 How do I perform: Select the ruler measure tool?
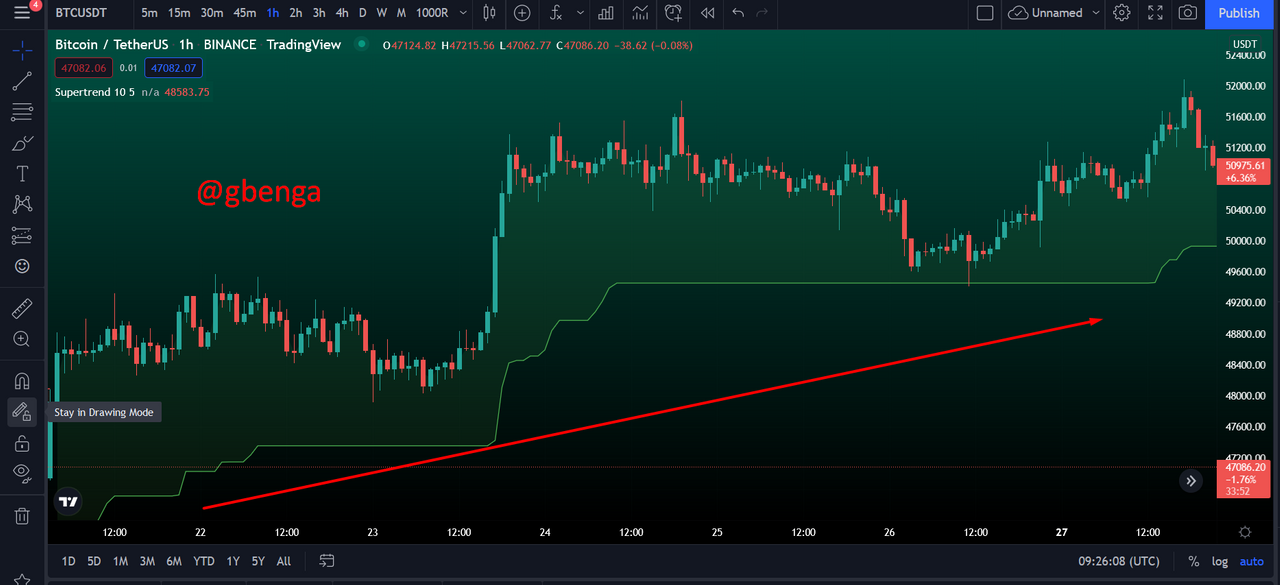tap(22, 309)
